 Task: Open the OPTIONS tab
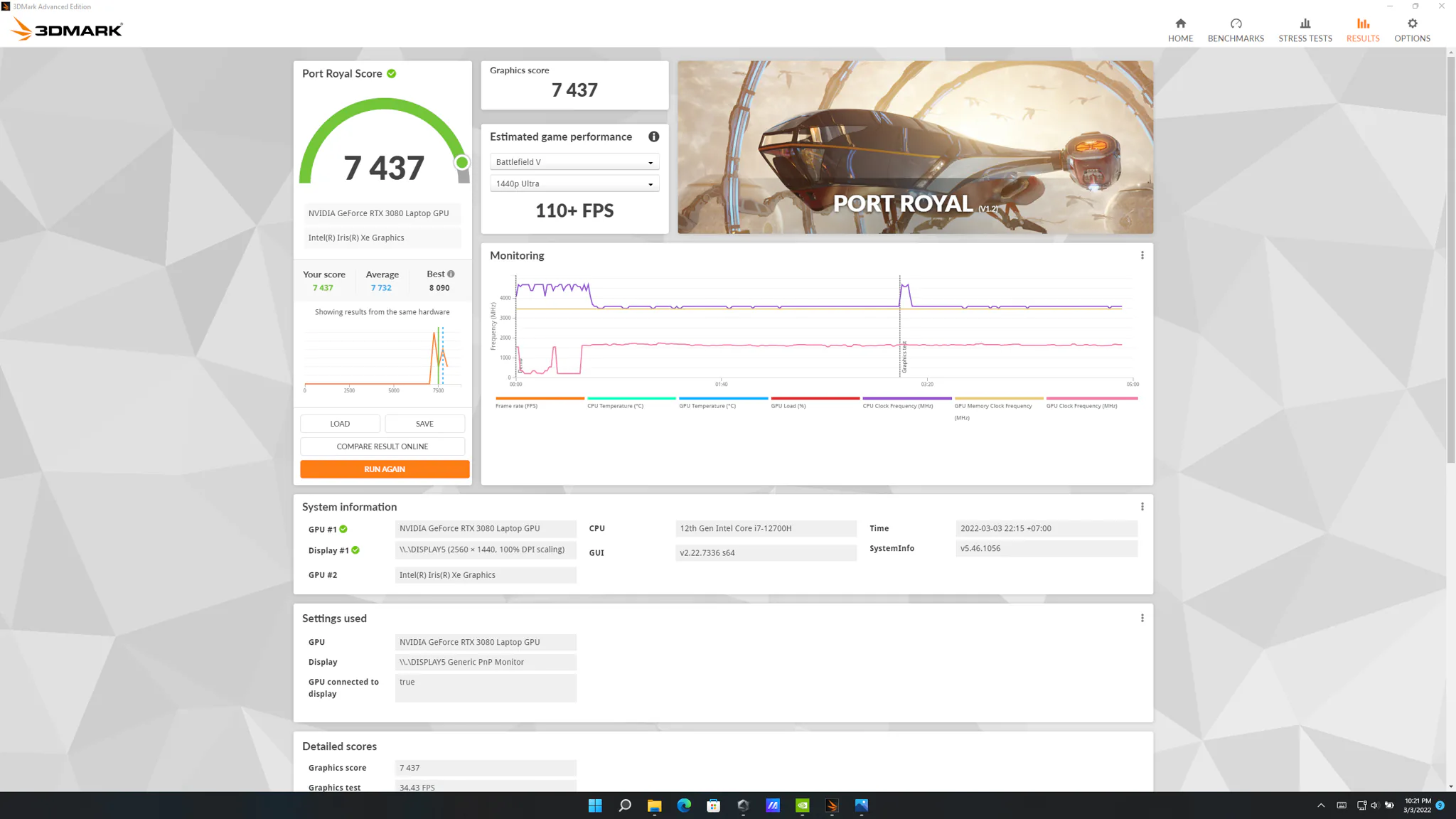click(x=1412, y=30)
